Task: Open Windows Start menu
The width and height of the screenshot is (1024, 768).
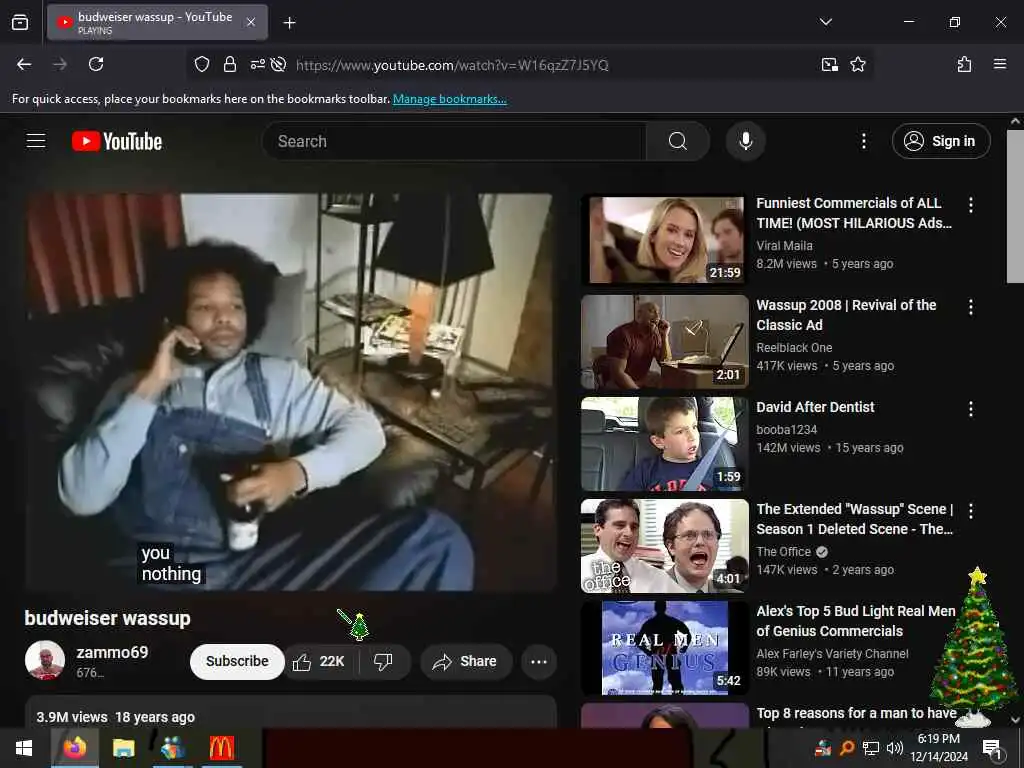Action: [x=24, y=748]
